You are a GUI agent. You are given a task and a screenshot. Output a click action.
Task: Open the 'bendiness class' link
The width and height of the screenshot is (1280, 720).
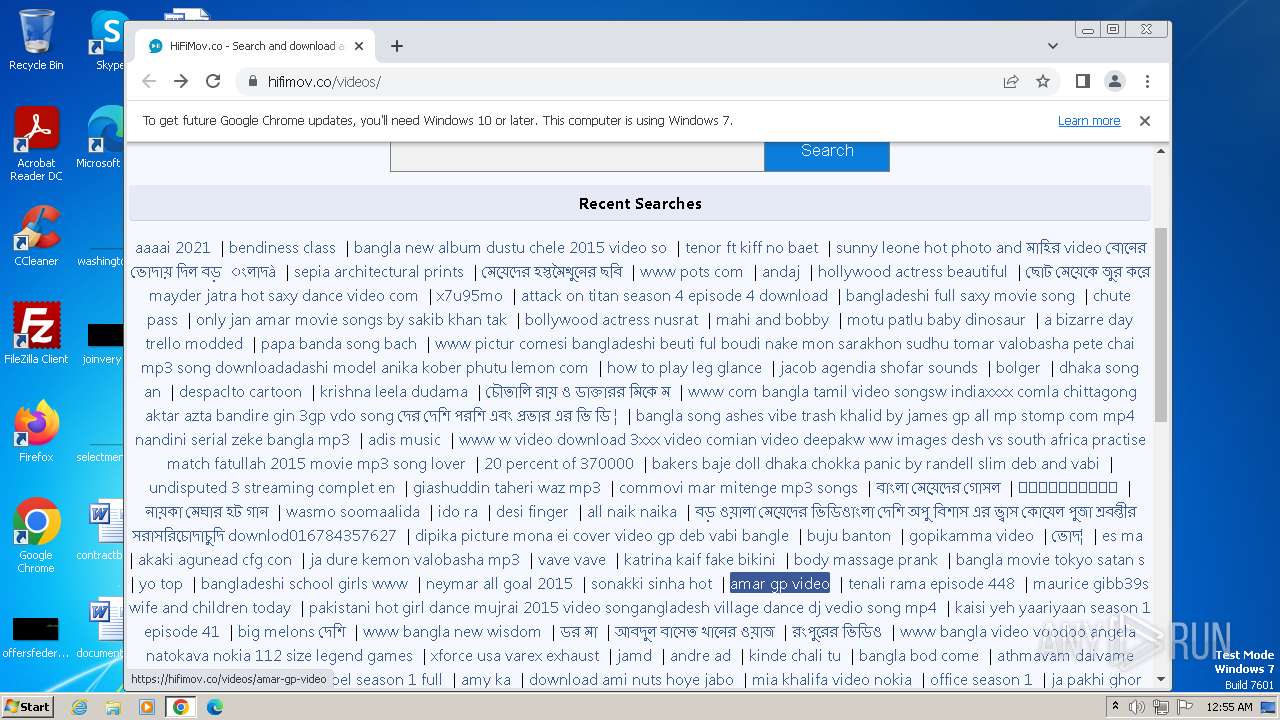click(282, 248)
